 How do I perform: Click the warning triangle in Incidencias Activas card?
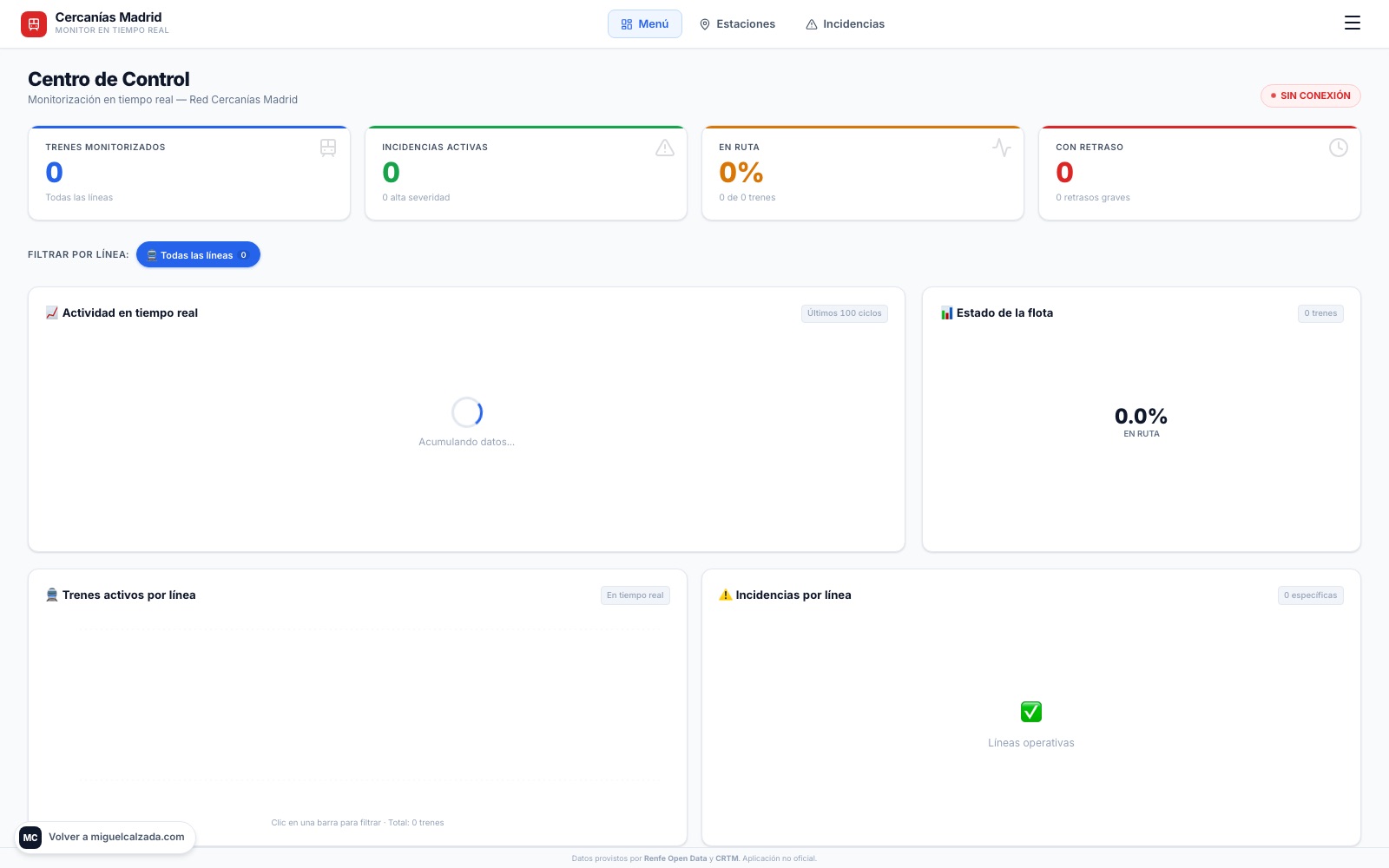coord(665,148)
